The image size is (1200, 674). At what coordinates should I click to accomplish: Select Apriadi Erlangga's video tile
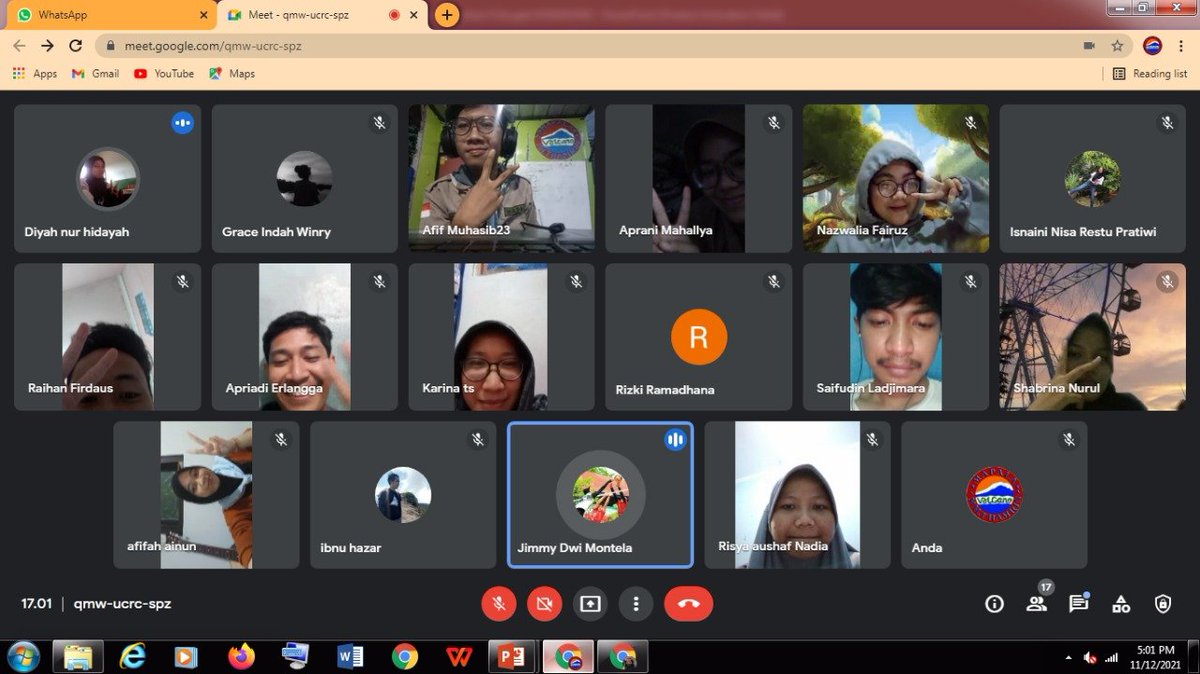pyautogui.click(x=305, y=337)
